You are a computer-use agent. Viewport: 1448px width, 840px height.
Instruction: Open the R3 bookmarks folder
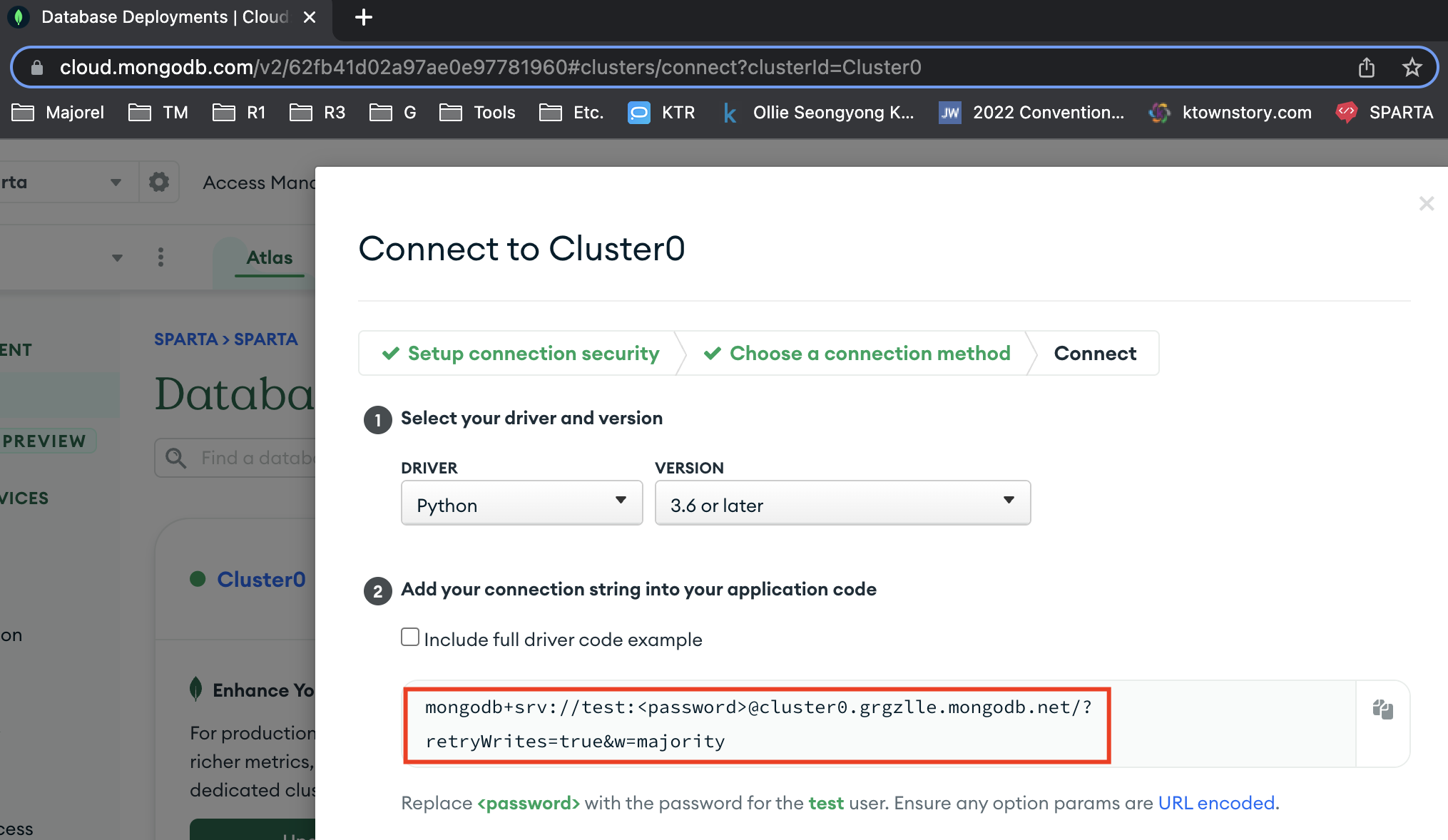317,113
